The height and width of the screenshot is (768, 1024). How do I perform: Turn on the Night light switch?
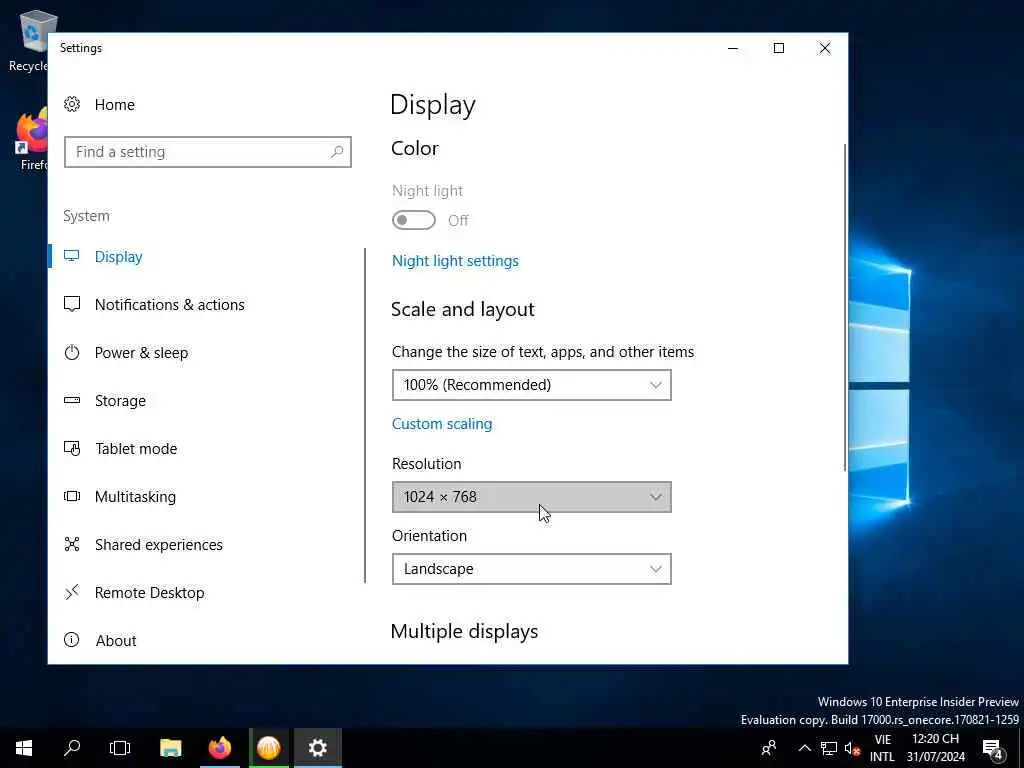(x=413, y=220)
